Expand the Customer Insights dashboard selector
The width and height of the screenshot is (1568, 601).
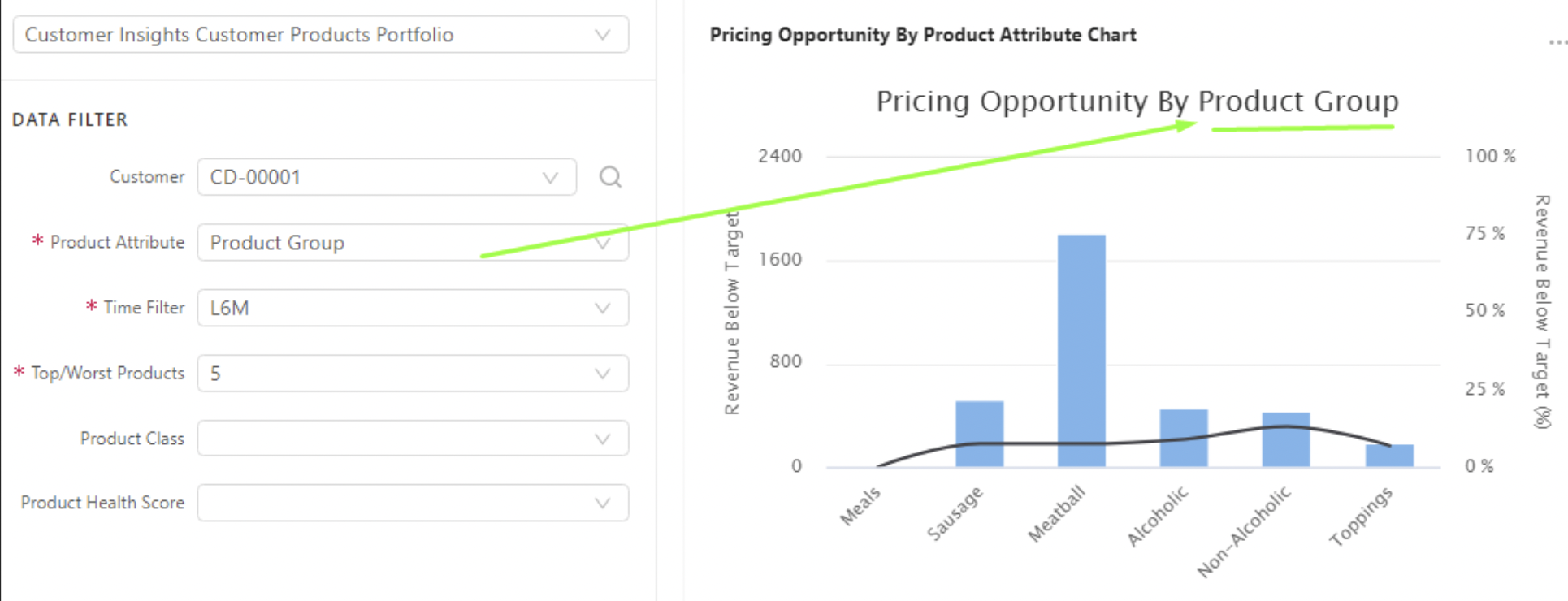(x=320, y=35)
